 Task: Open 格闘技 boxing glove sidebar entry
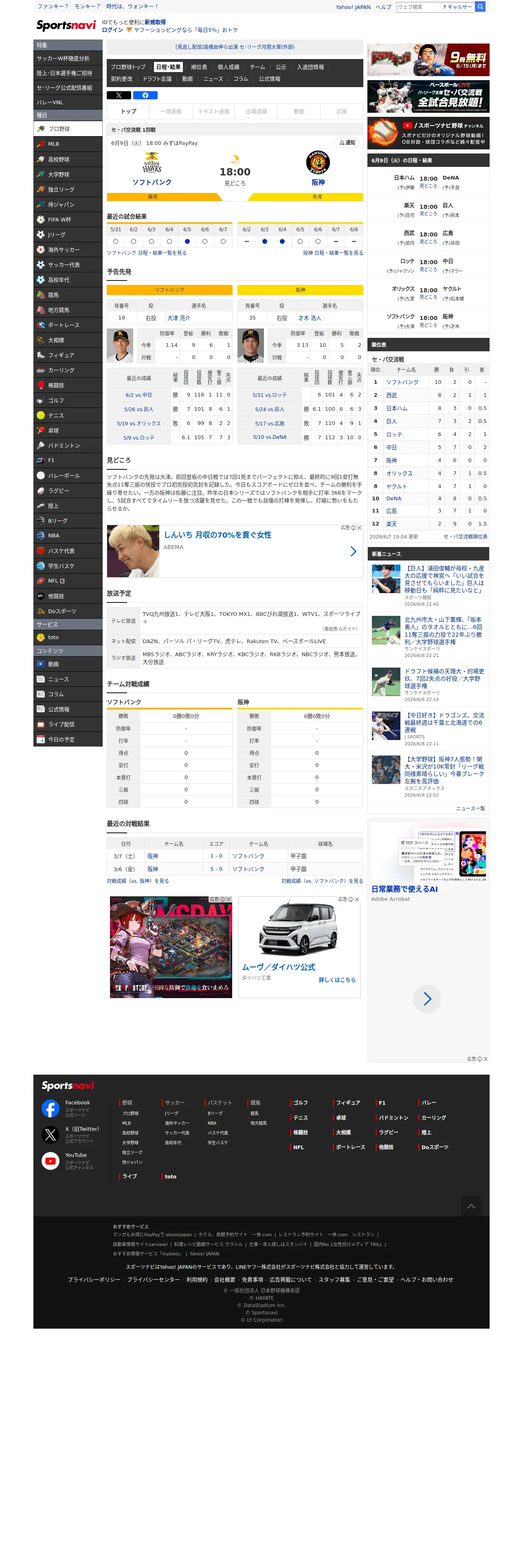[x=68, y=385]
